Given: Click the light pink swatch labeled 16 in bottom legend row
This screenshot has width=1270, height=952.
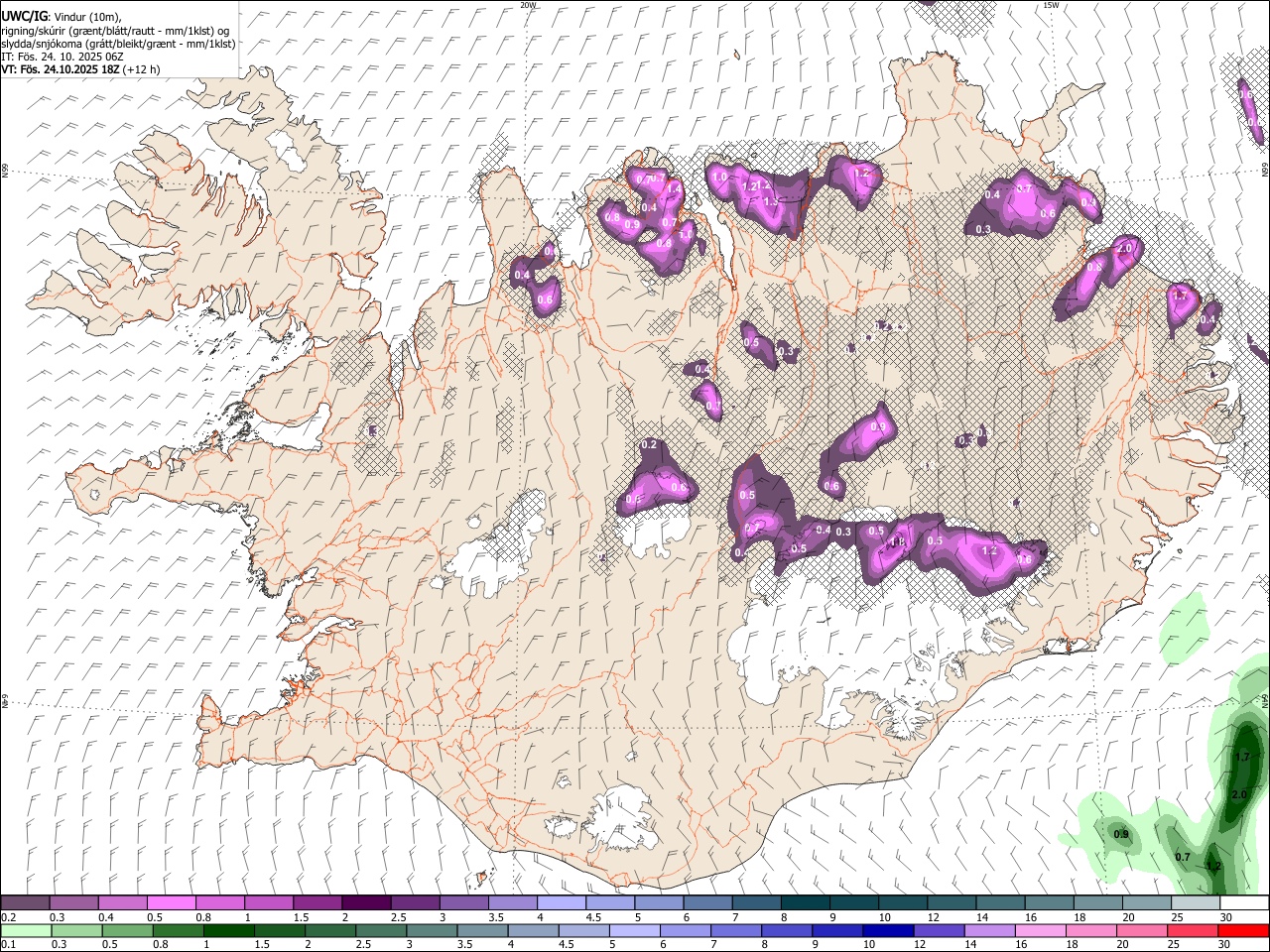Looking at the screenshot, I should pyautogui.click(x=1041, y=930).
